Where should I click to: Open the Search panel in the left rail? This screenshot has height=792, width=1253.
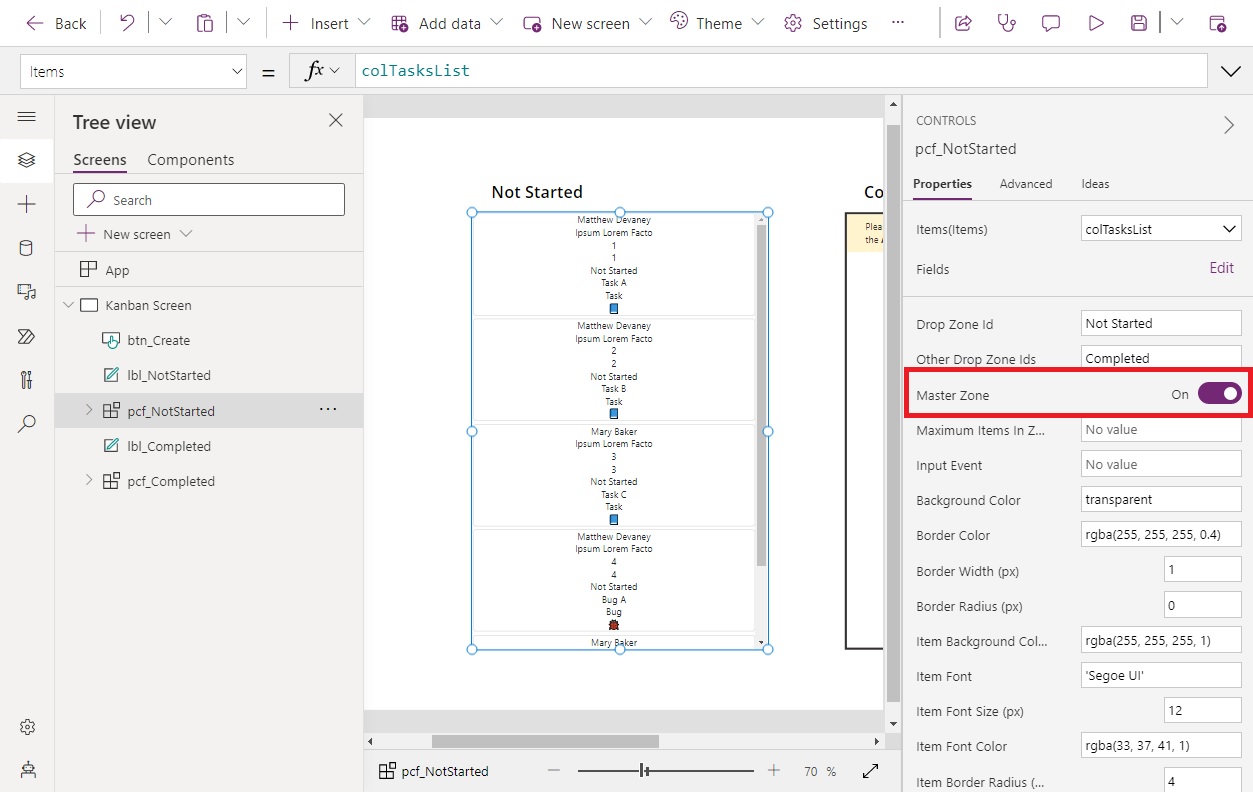point(27,424)
